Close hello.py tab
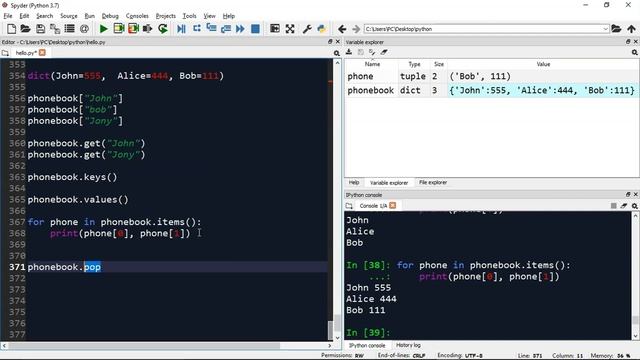 tap(42, 53)
